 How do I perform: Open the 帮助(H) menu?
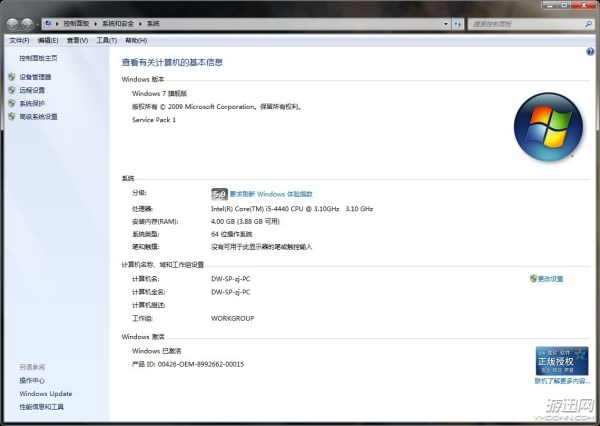click(136, 40)
